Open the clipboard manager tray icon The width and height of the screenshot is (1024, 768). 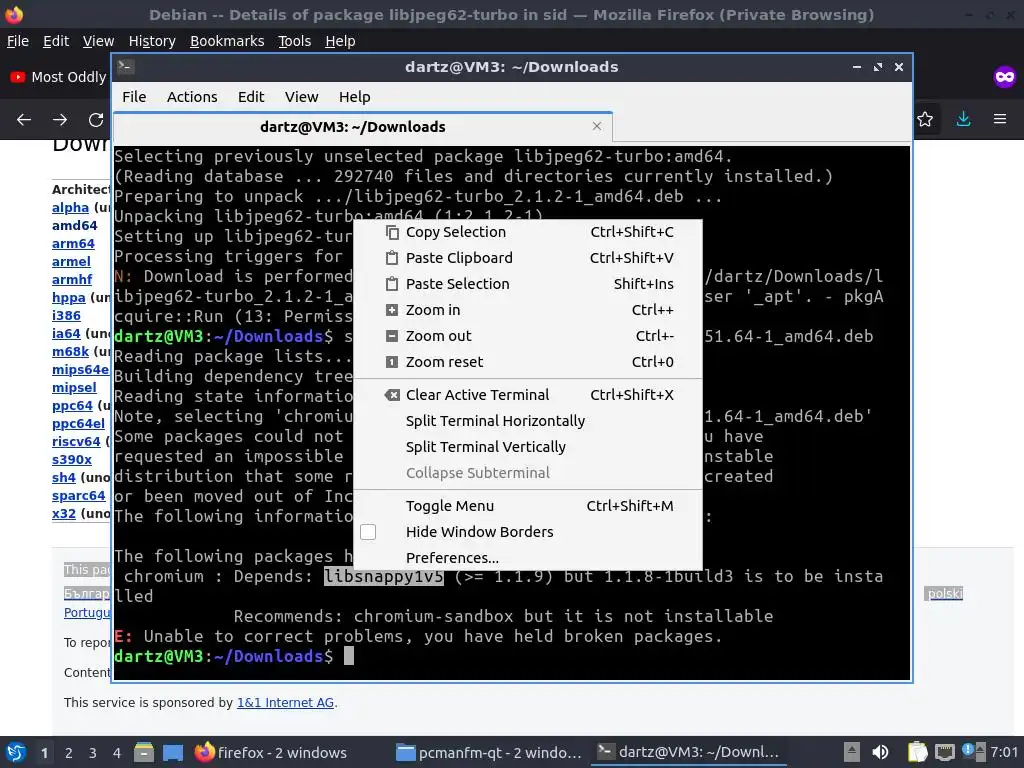(x=918, y=752)
